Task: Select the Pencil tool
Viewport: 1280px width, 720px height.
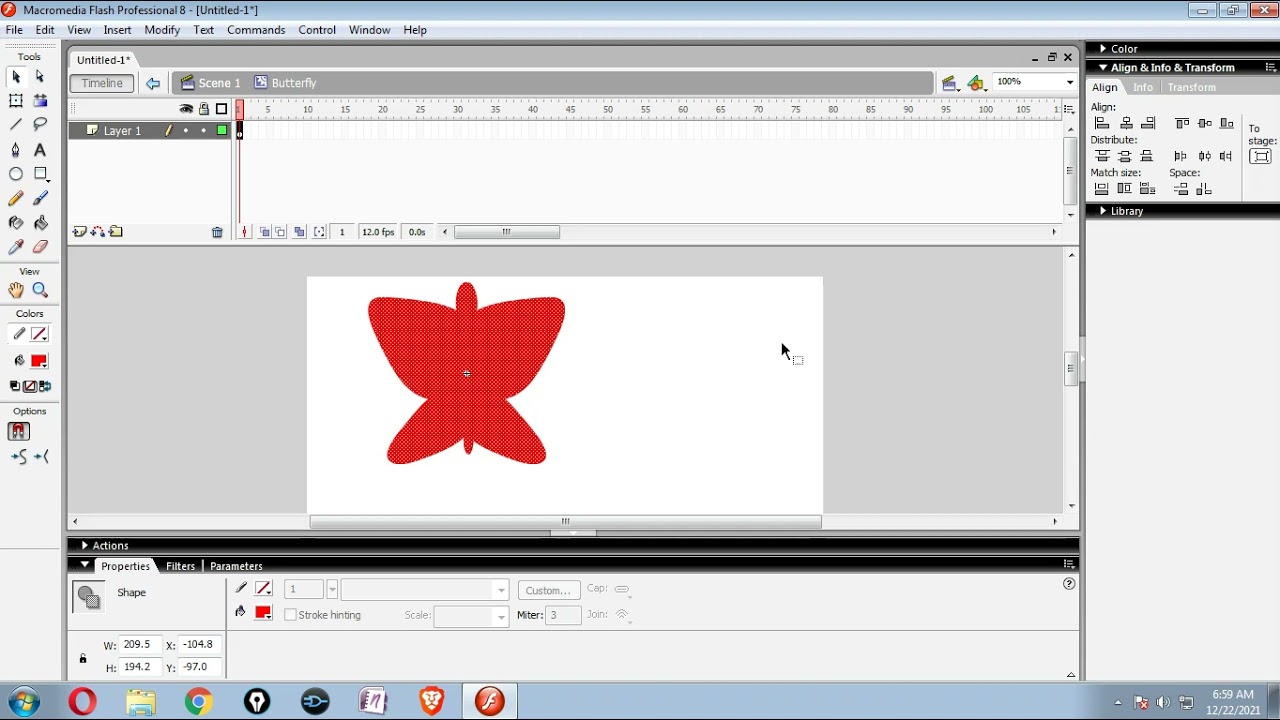Action: pyautogui.click(x=16, y=199)
